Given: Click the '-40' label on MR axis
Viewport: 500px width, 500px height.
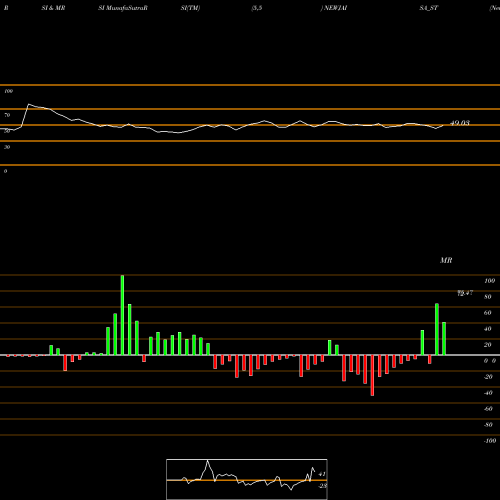Looking at the screenshot, I should tap(488, 393).
